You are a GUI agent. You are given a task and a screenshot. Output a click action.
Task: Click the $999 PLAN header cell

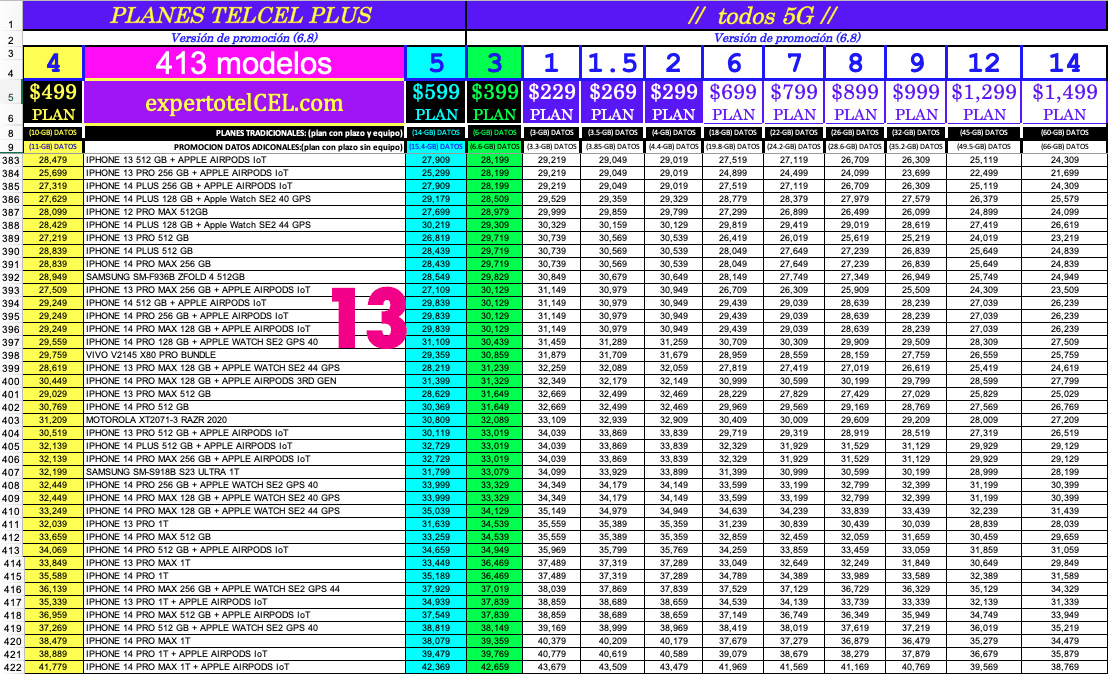917,103
